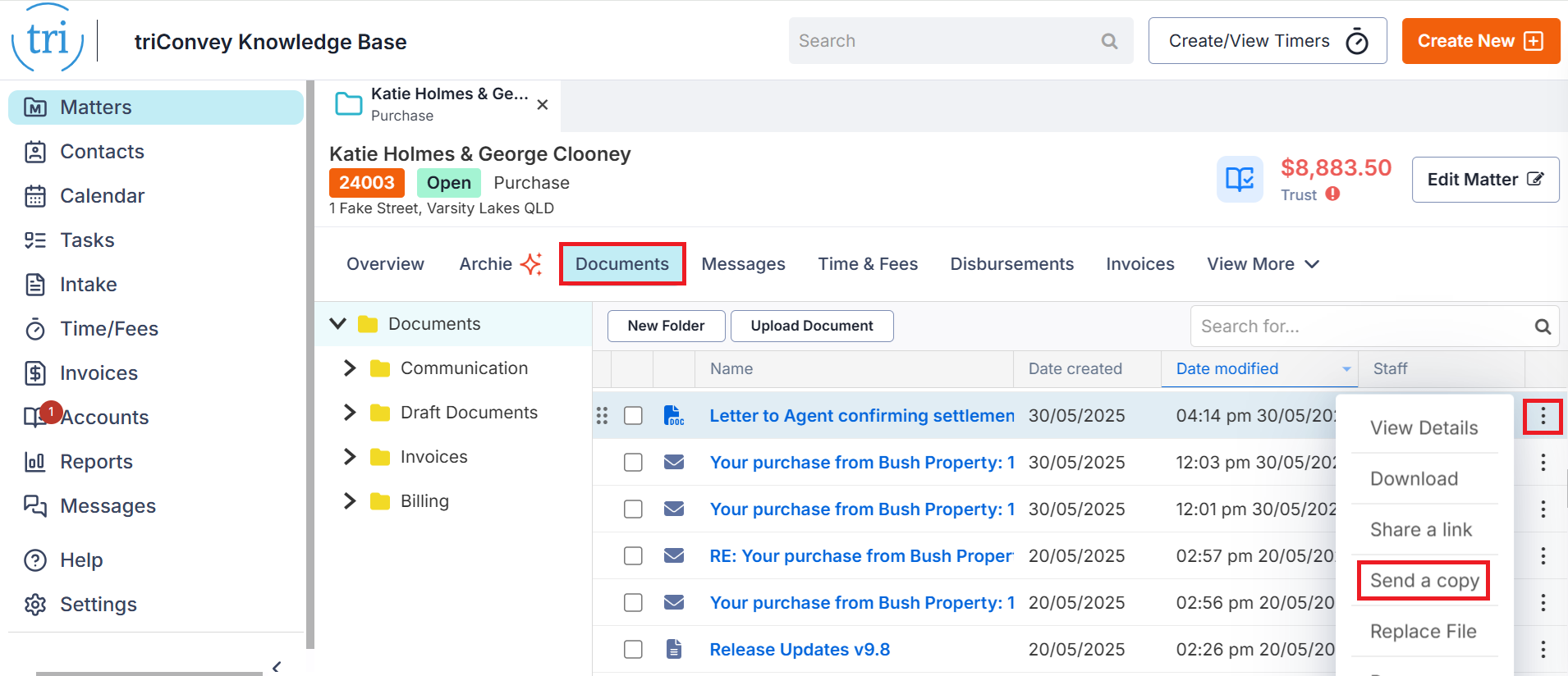Expand the Communication folder
1568x676 pixels.
(x=350, y=368)
